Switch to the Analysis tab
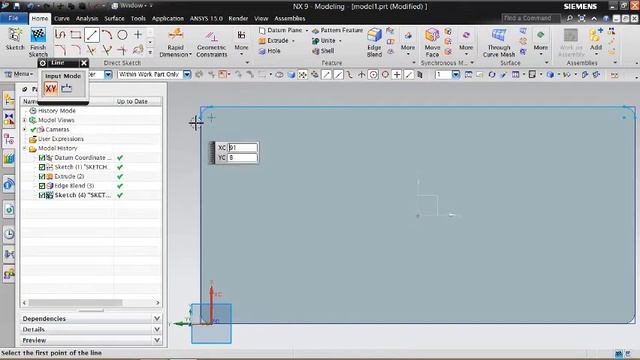 87,18
